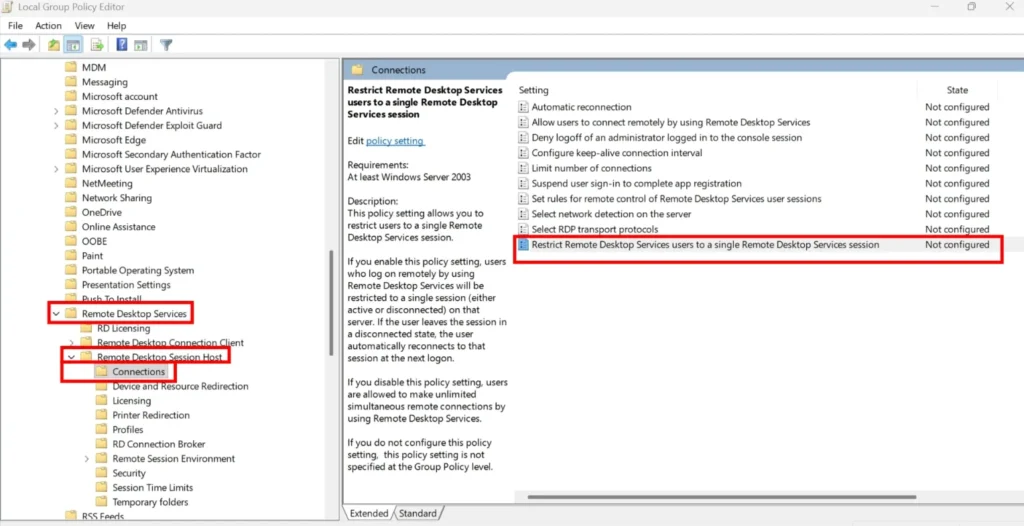The image size is (1024, 526).
Task: Click the Up One Level folder icon
Action: point(54,45)
